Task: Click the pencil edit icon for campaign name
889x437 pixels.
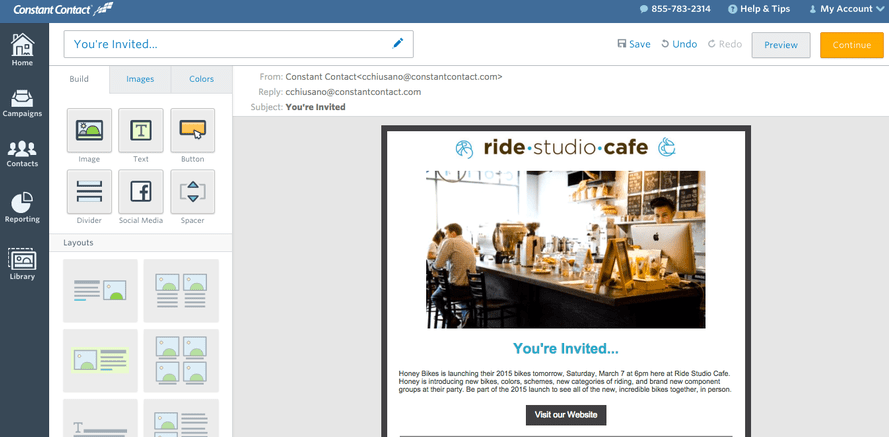Action: 398,44
